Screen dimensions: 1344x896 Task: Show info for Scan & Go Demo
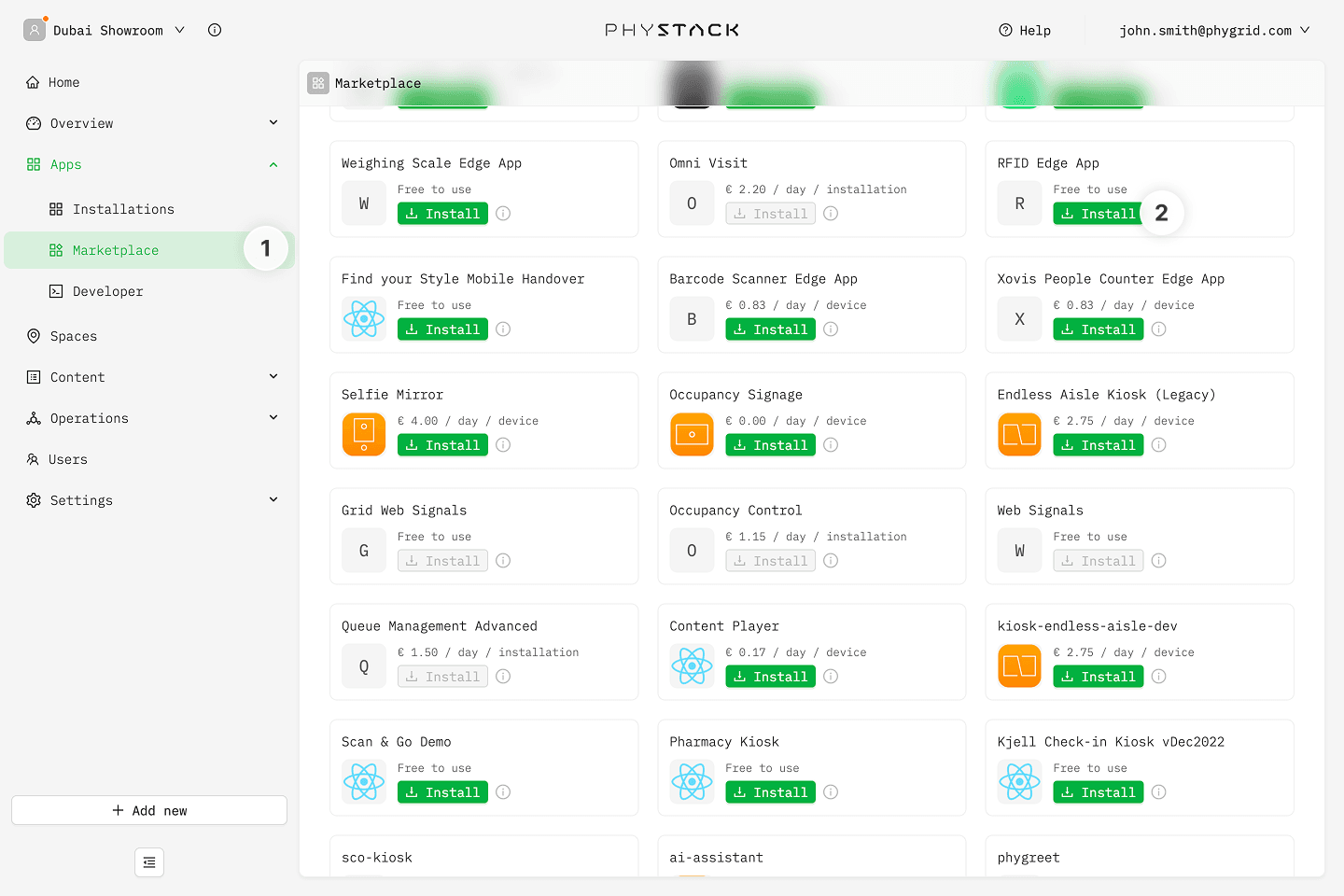click(x=503, y=792)
